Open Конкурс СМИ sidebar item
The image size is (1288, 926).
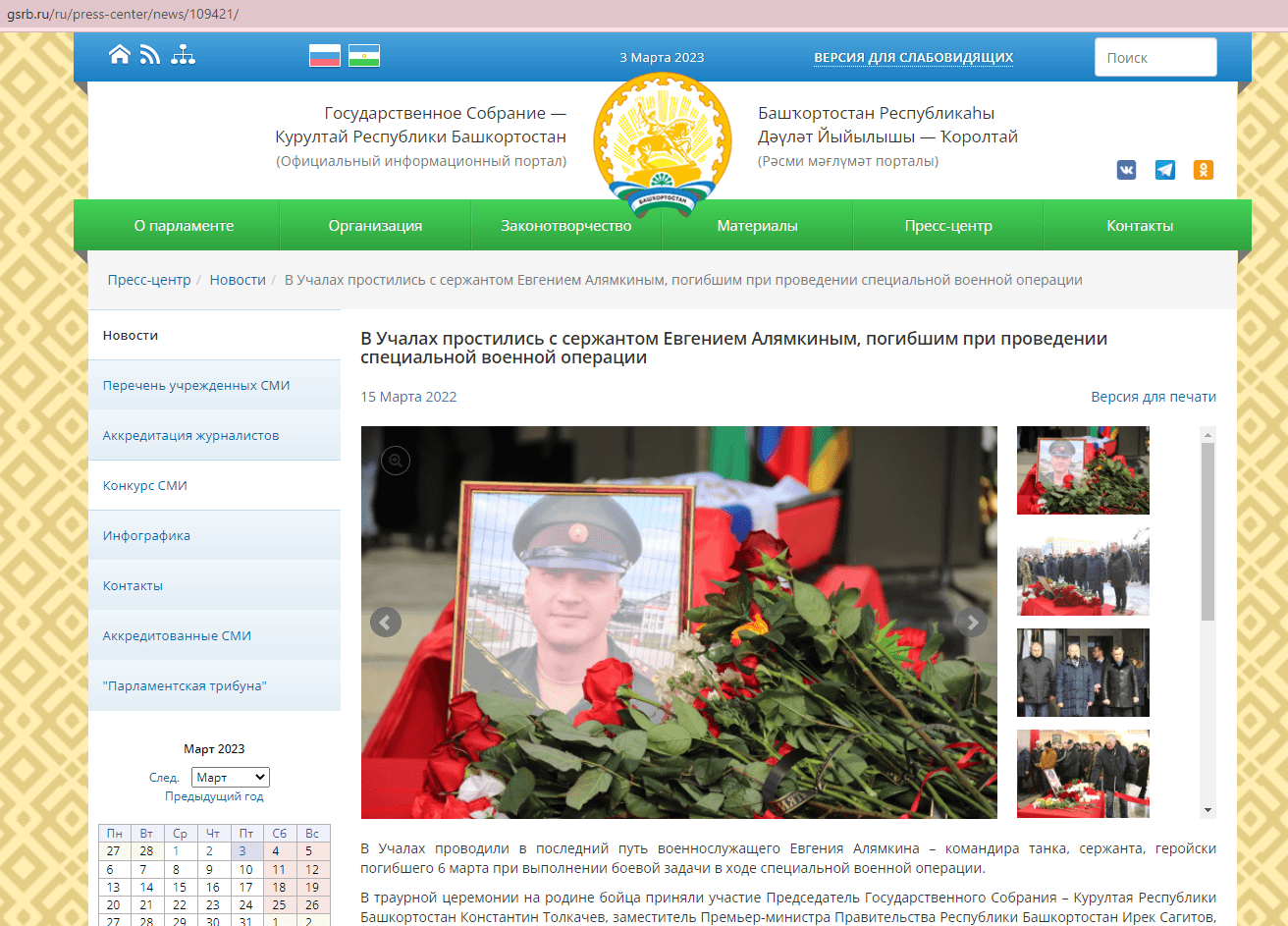coord(214,485)
